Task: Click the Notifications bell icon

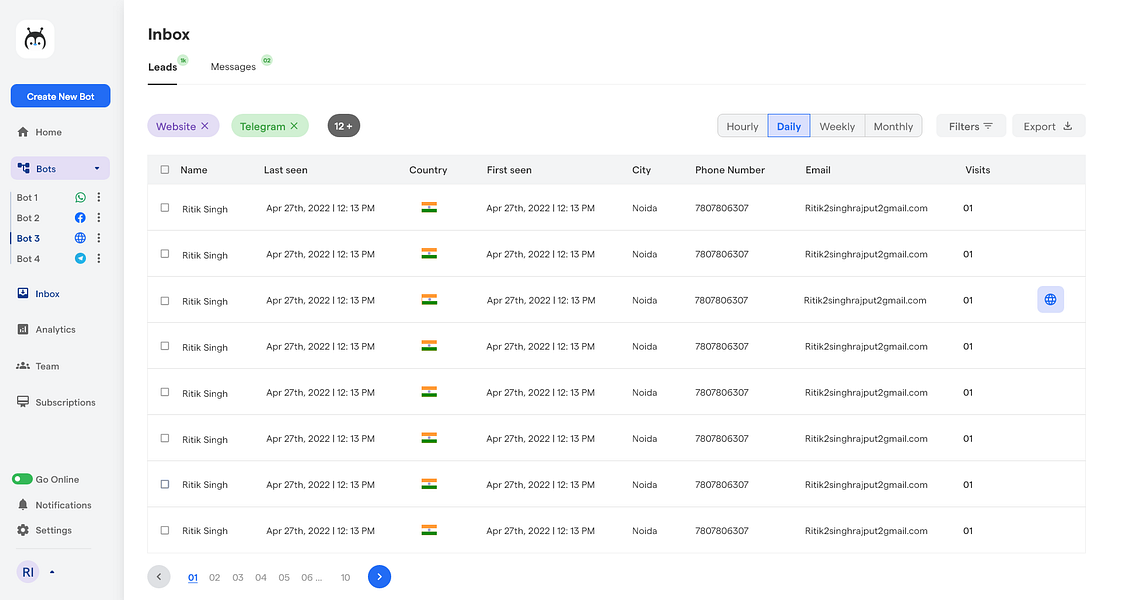Action: pyautogui.click(x=23, y=504)
